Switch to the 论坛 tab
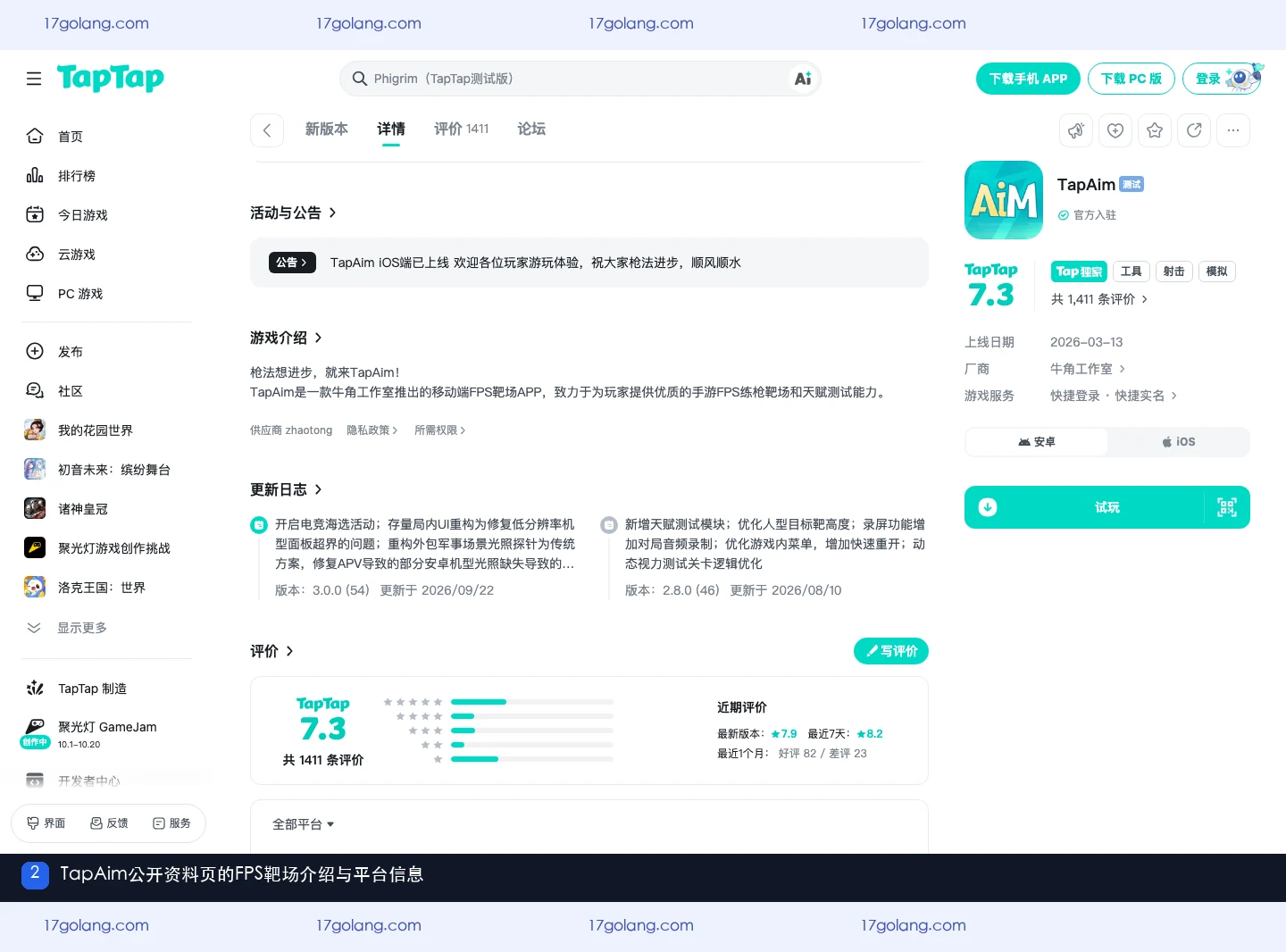1286x952 pixels. point(532,129)
